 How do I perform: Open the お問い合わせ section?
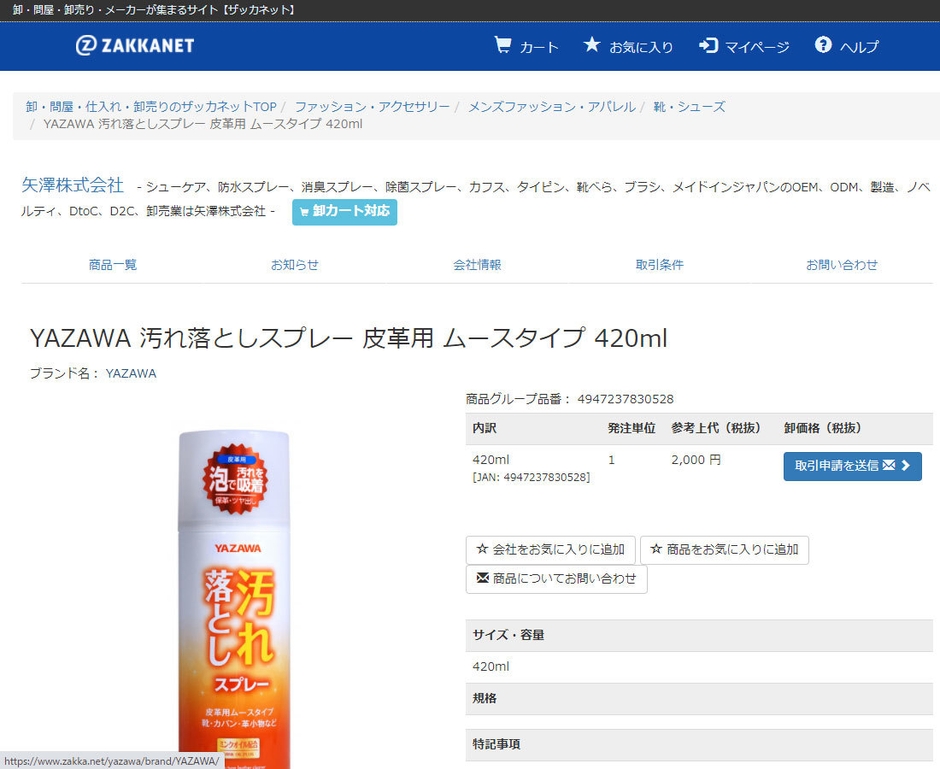tap(843, 265)
